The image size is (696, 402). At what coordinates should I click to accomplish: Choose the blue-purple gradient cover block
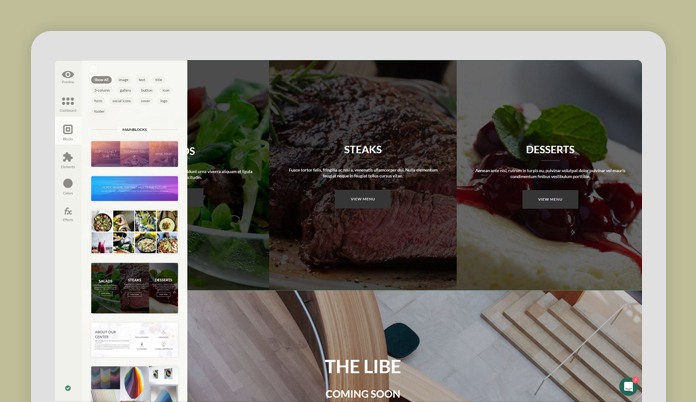(134, 189)
